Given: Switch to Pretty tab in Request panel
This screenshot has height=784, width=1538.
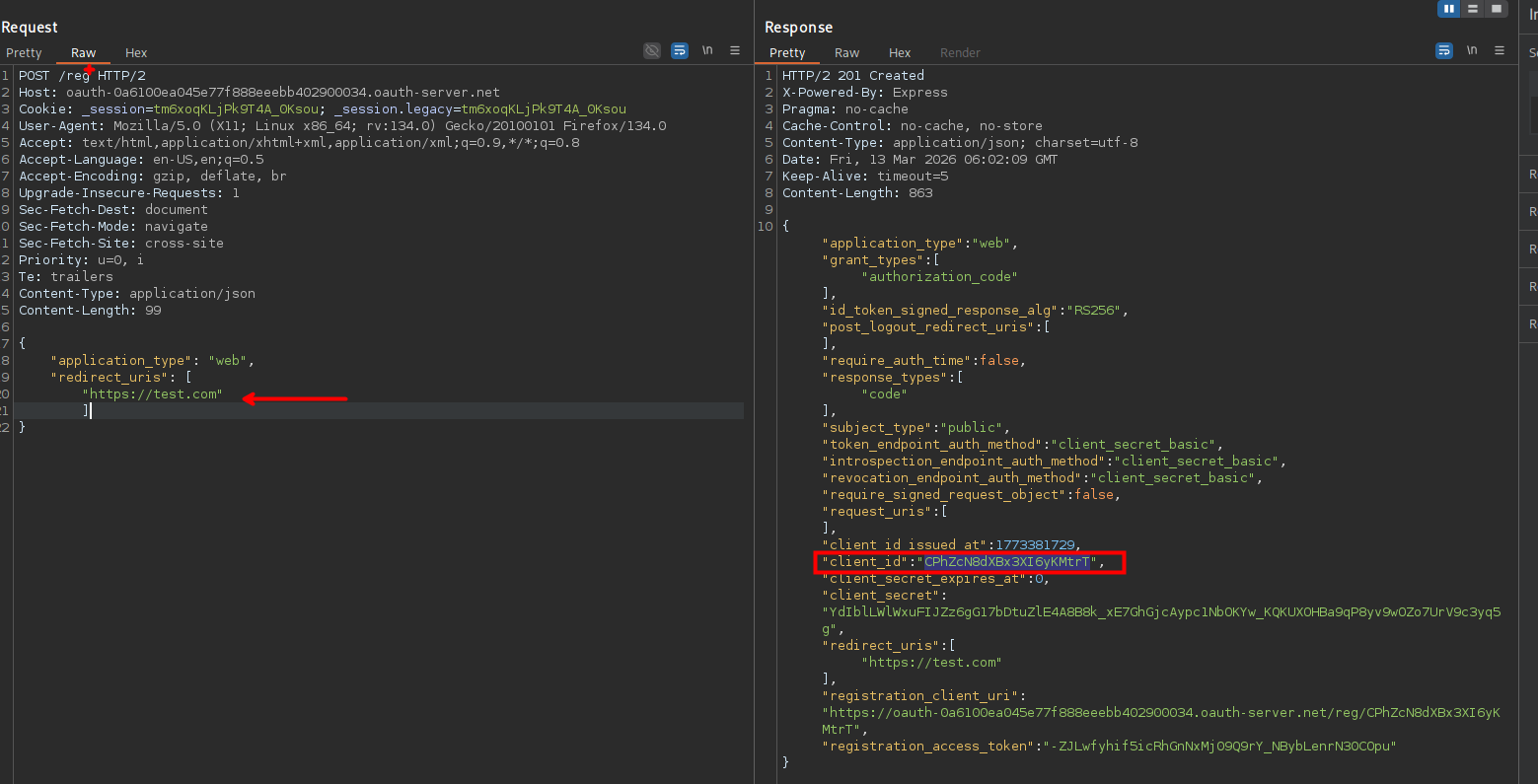Looking at the screenshot, I should [x=24, y=53].
